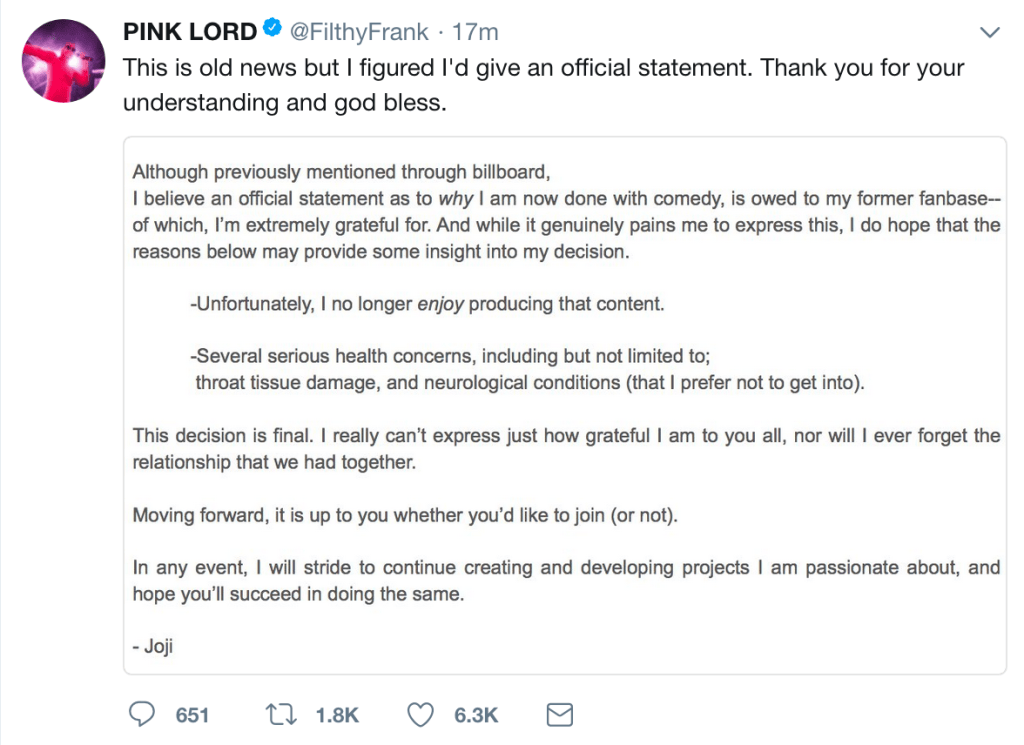Click the 651 replies count
Screen dimensions: 1024x745
(192, 715)
